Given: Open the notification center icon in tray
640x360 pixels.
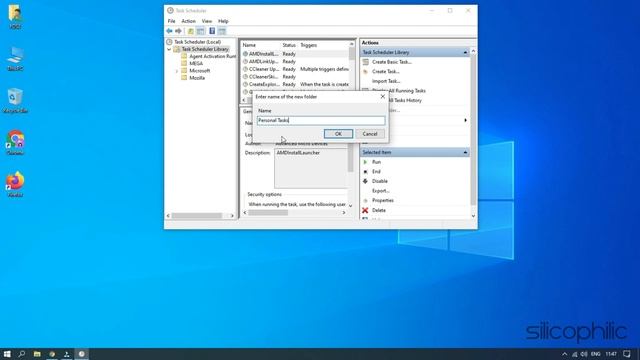Looking at the screenshot, I should point(627,354).
